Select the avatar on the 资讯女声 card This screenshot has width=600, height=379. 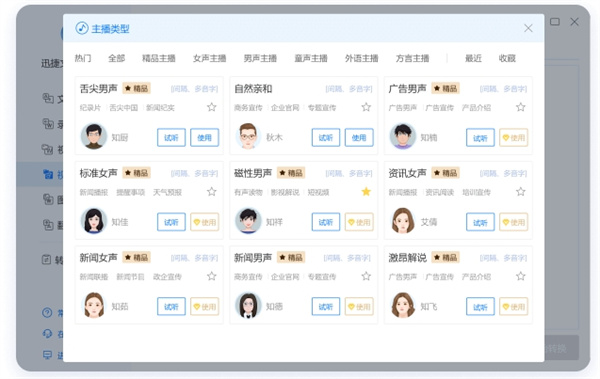coord(403,221)
